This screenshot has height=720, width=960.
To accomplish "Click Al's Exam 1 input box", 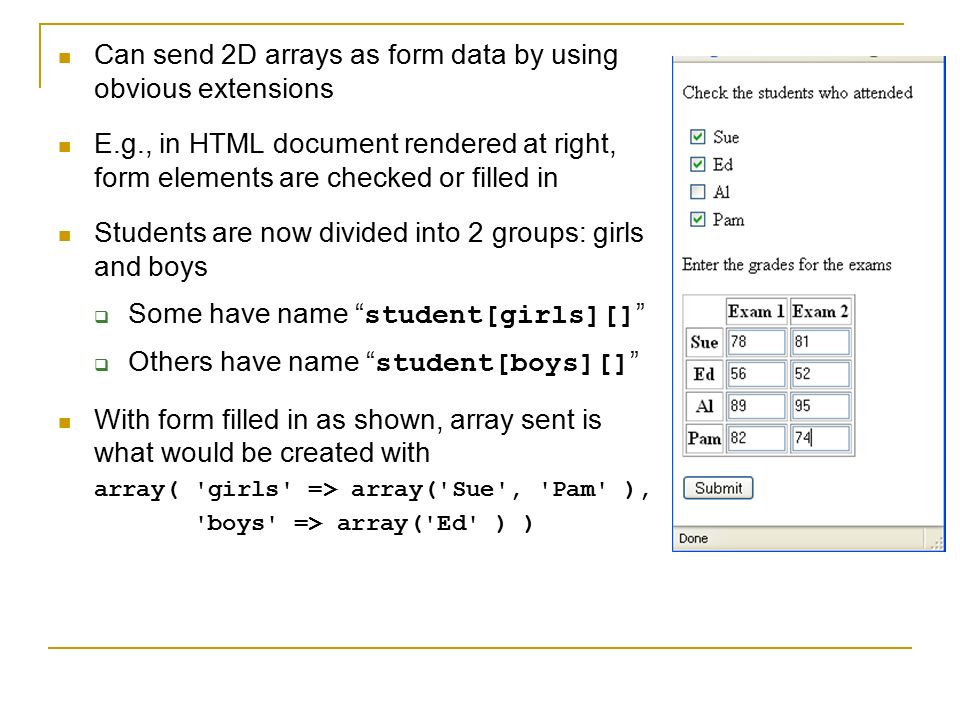I will pos(756,406).
